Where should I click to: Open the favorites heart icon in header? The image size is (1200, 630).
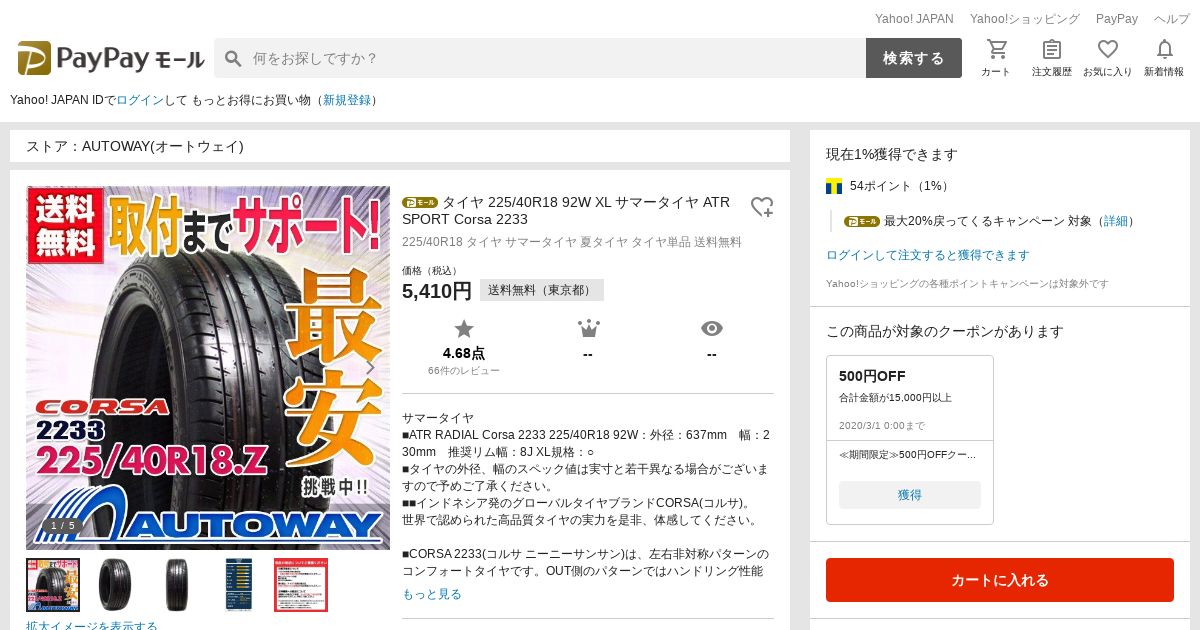pos(1108,49)
